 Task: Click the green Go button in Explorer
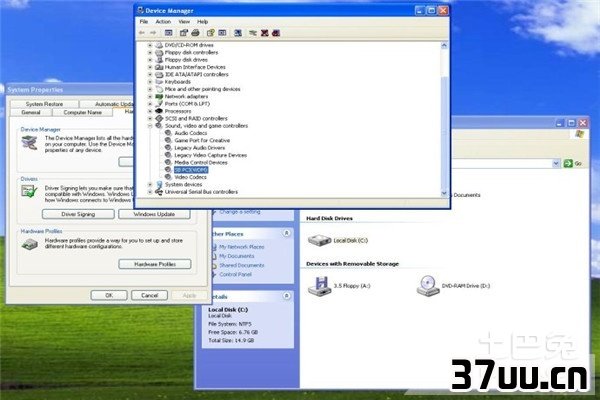[572, 163]
